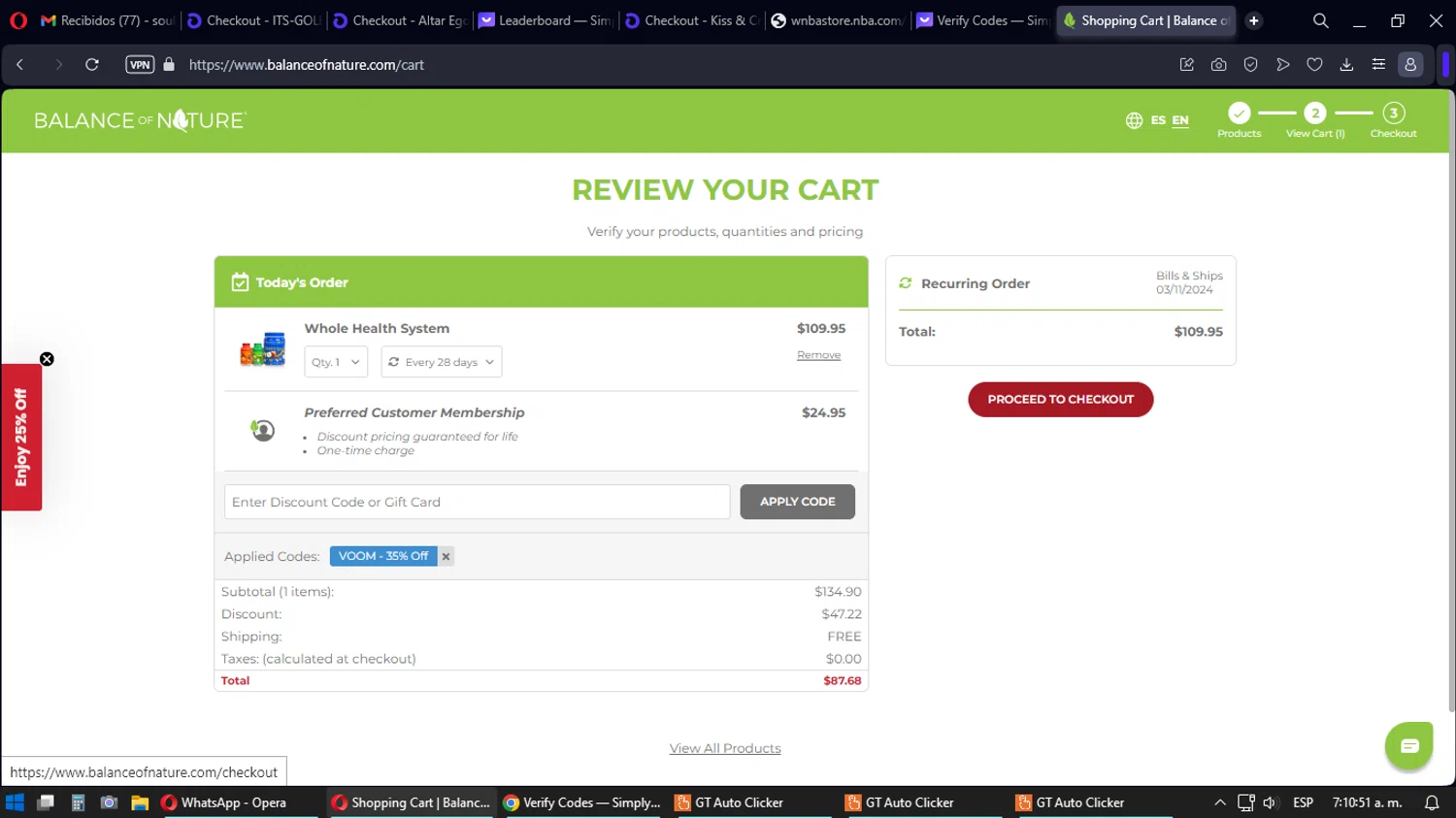The height and width of the screenshot is (818, 1456).
Task: Click the tab search magnifier icon
Action: coord(1321,20)
